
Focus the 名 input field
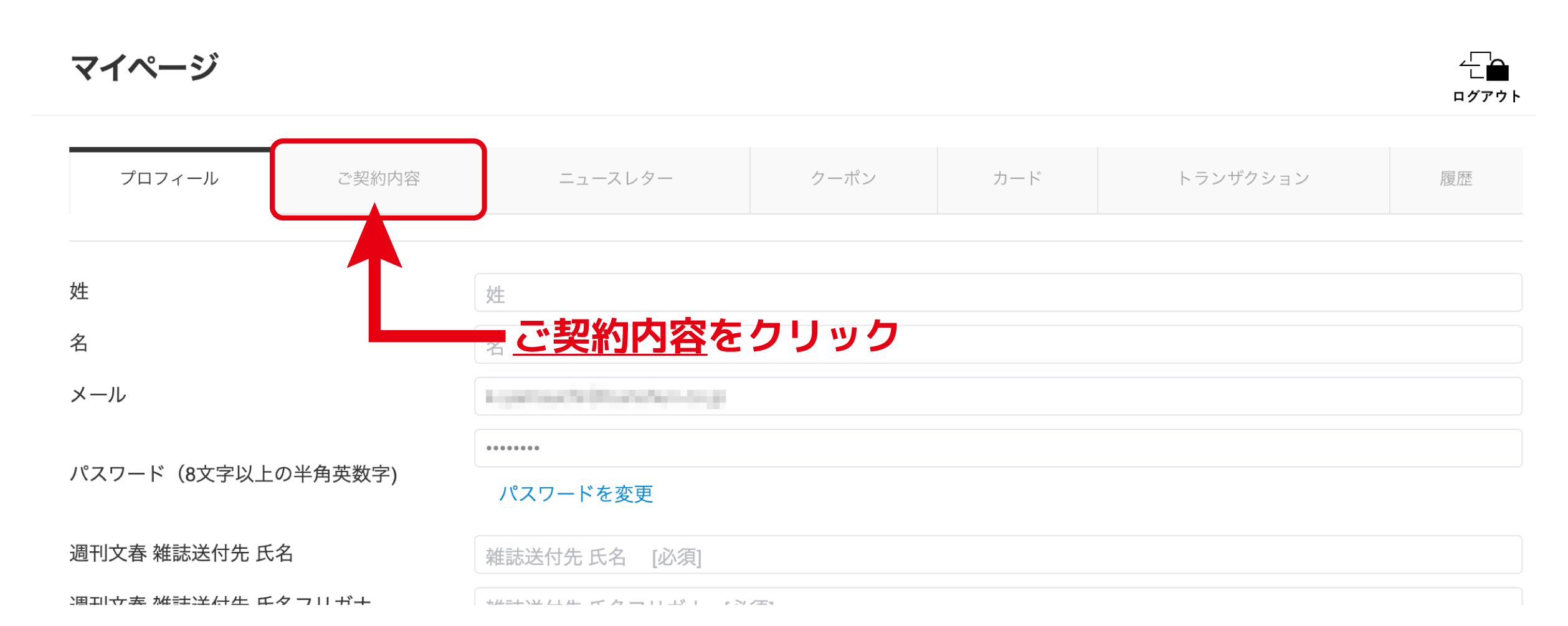coord(998,344)
